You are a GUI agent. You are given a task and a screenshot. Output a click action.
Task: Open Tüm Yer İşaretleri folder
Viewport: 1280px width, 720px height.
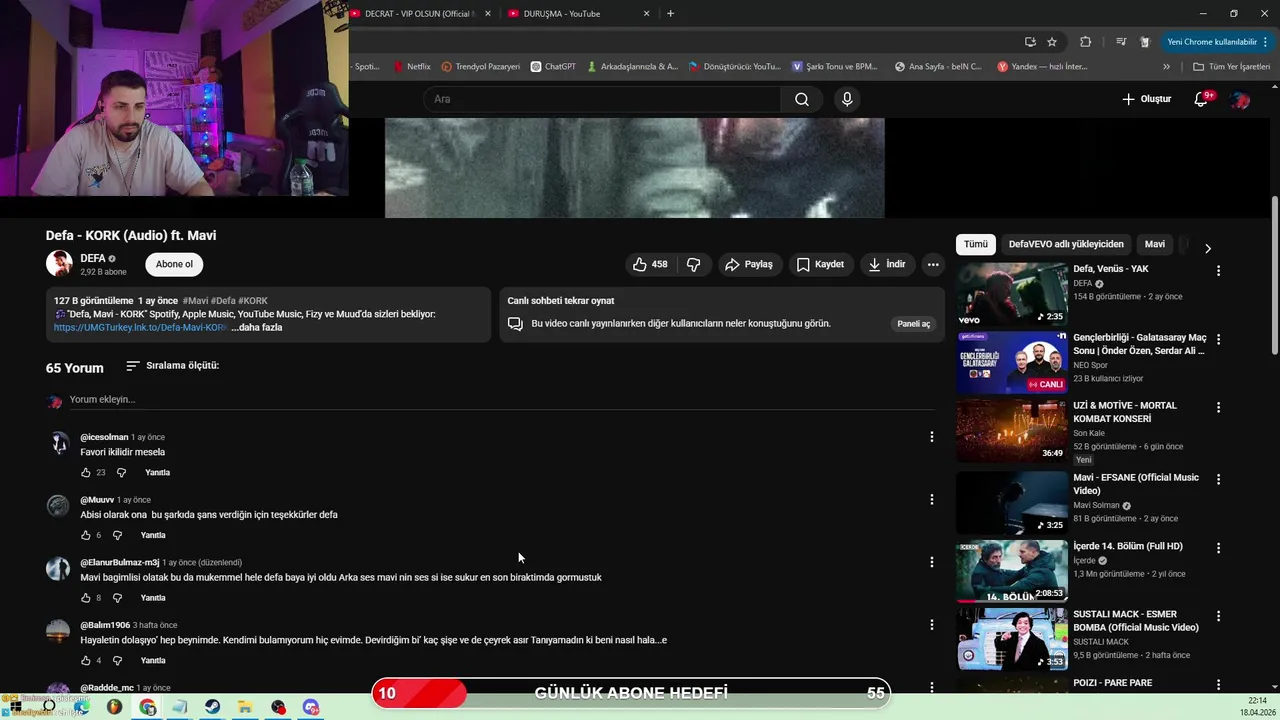[1231, 67]
